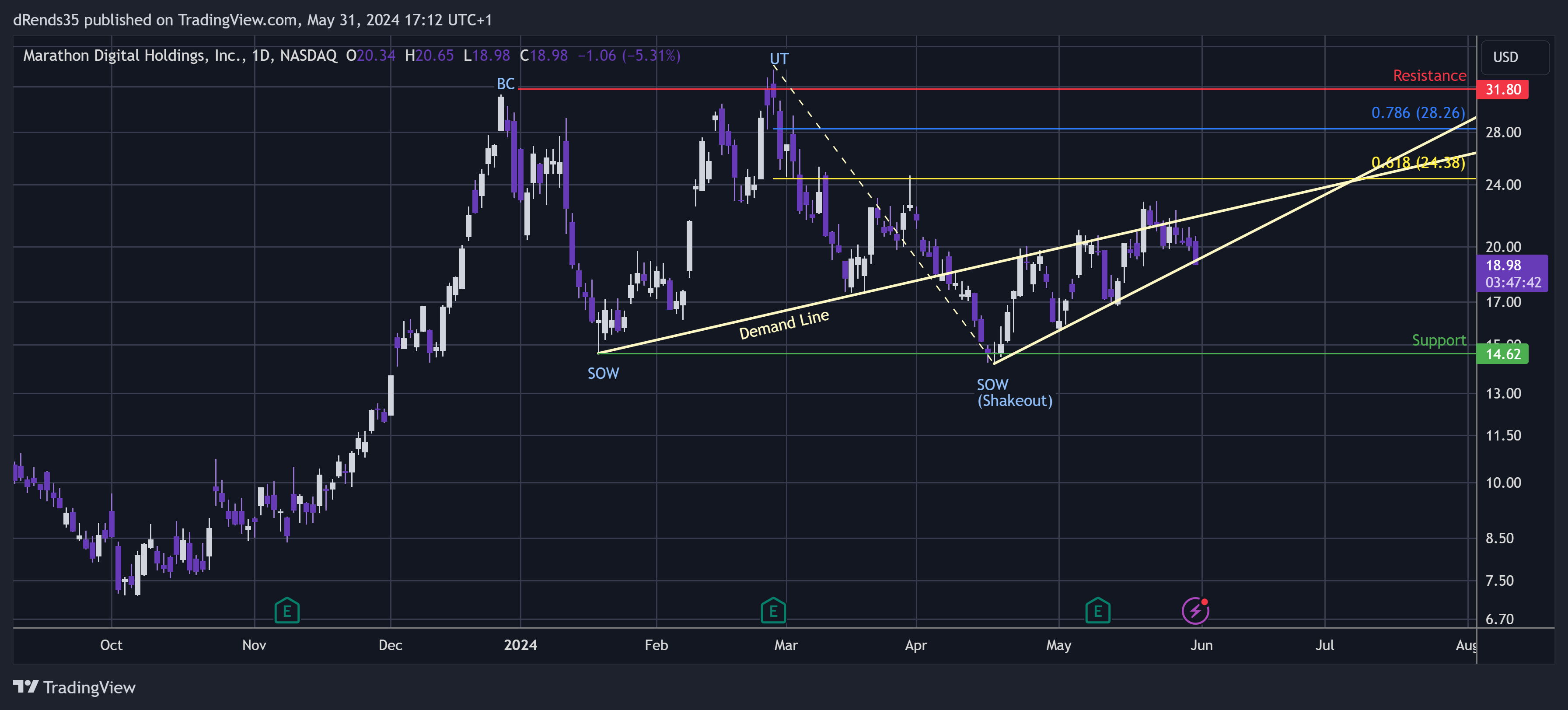
Task: Click the 0.618 (24.38) Fibonacci label
Action: (1418, 163)
